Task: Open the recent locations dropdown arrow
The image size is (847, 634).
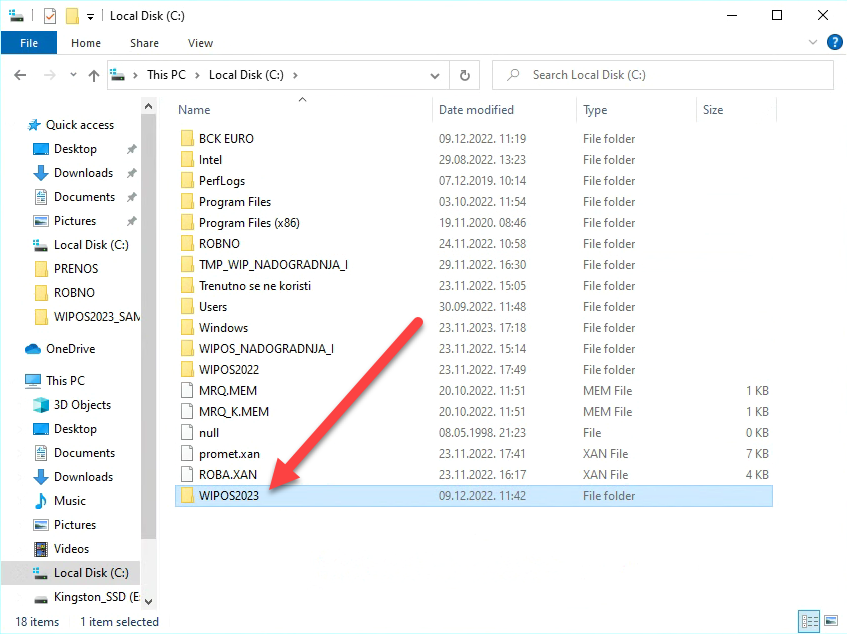Action: click(70, 75)
